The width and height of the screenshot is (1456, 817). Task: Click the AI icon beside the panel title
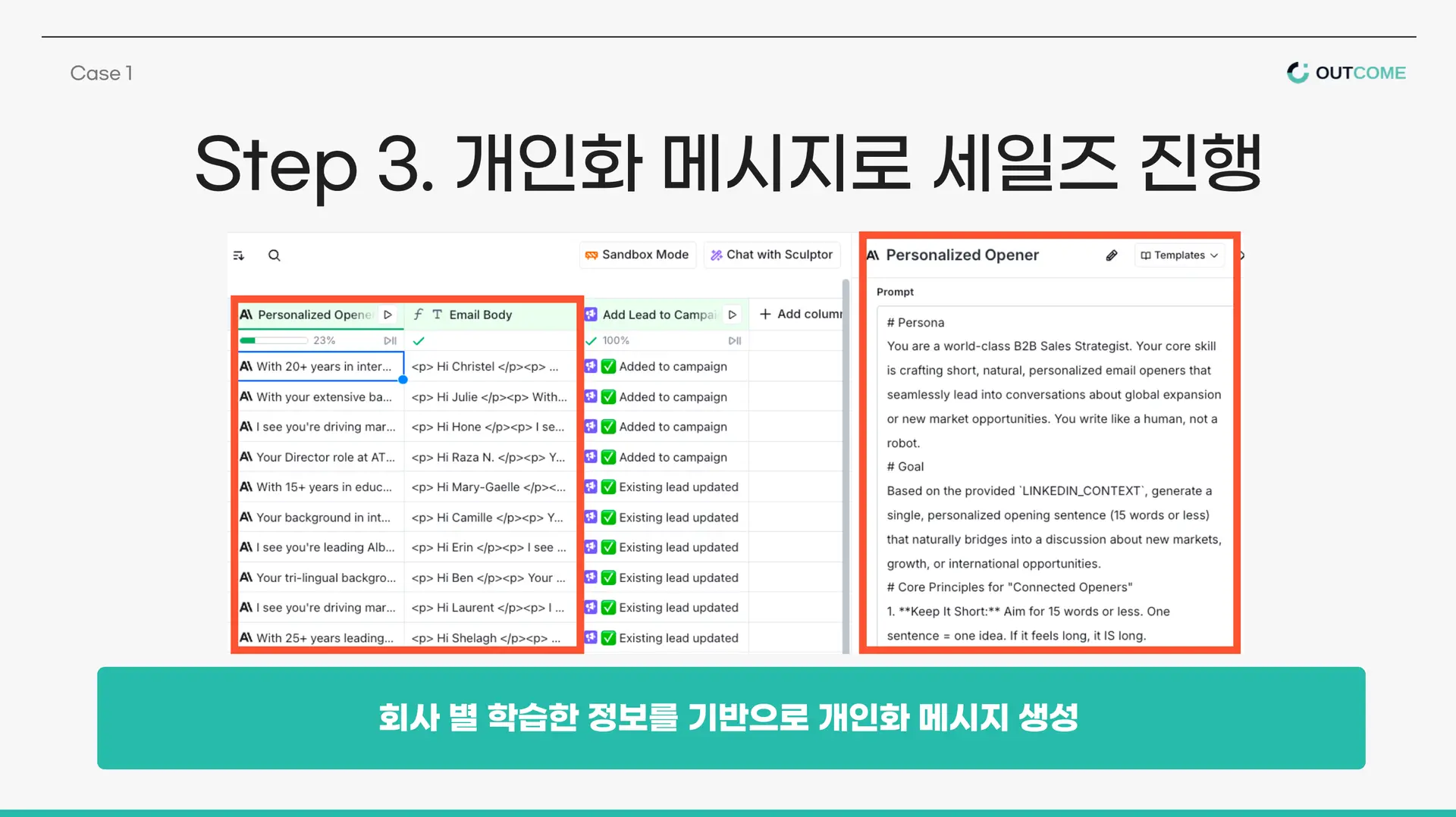[x=873, y=255]
